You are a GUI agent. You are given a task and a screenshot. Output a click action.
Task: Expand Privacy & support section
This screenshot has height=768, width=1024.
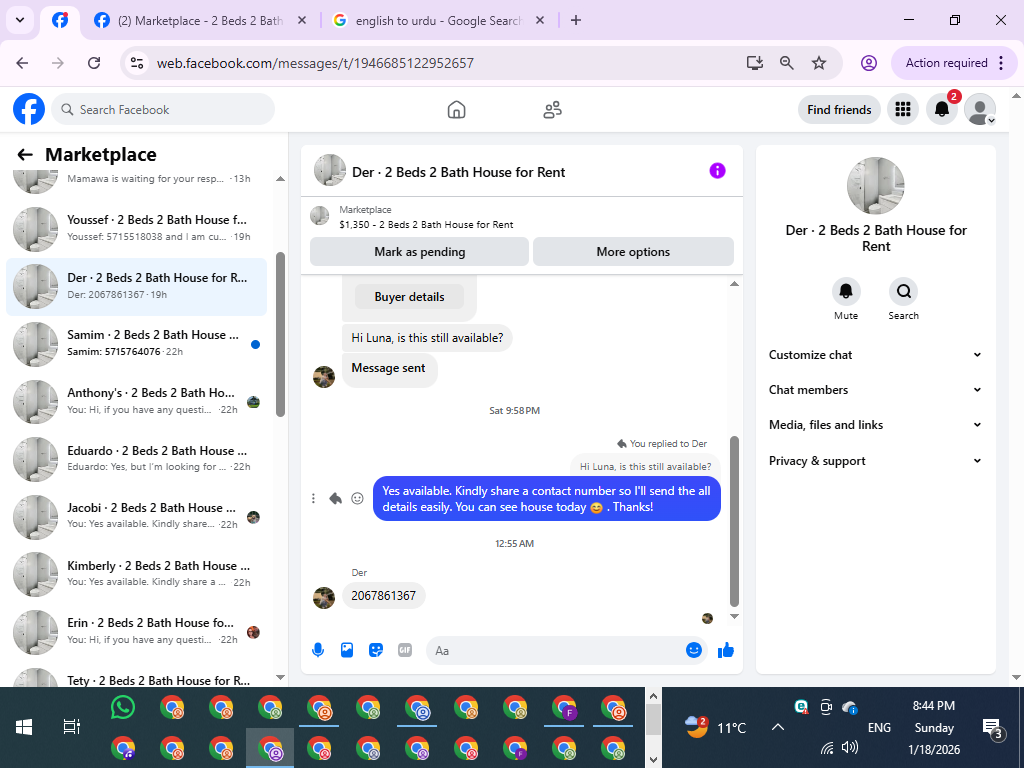click(x=875, y=460)
